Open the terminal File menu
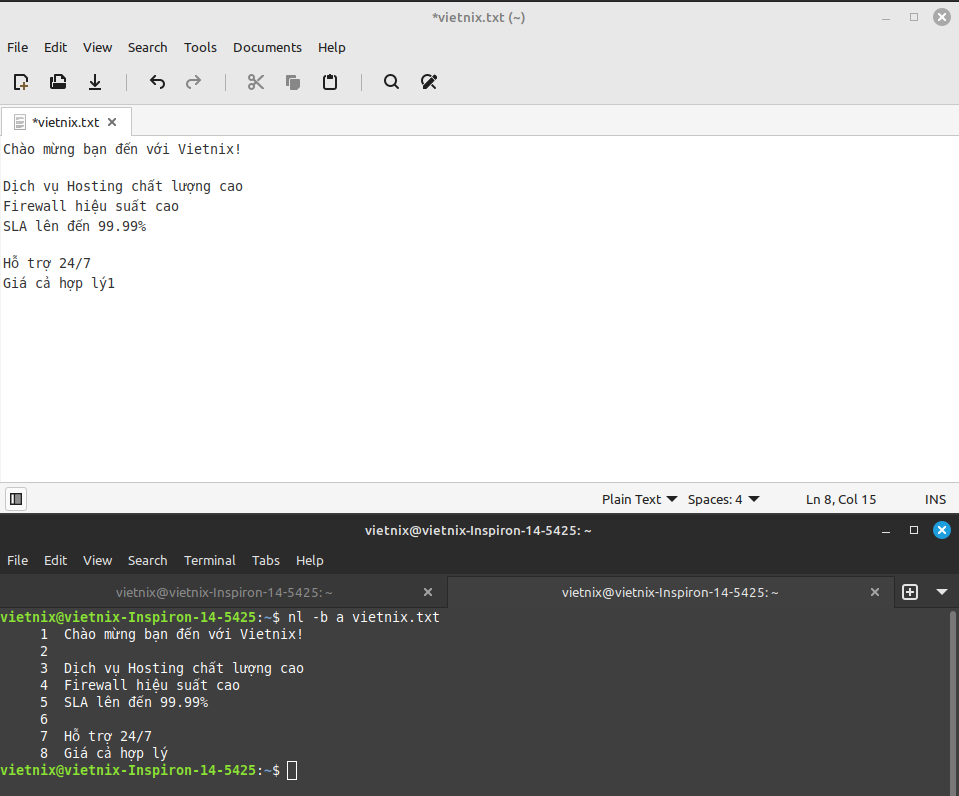Viewport: 959px width, 796px height. (x=17, y=560)
